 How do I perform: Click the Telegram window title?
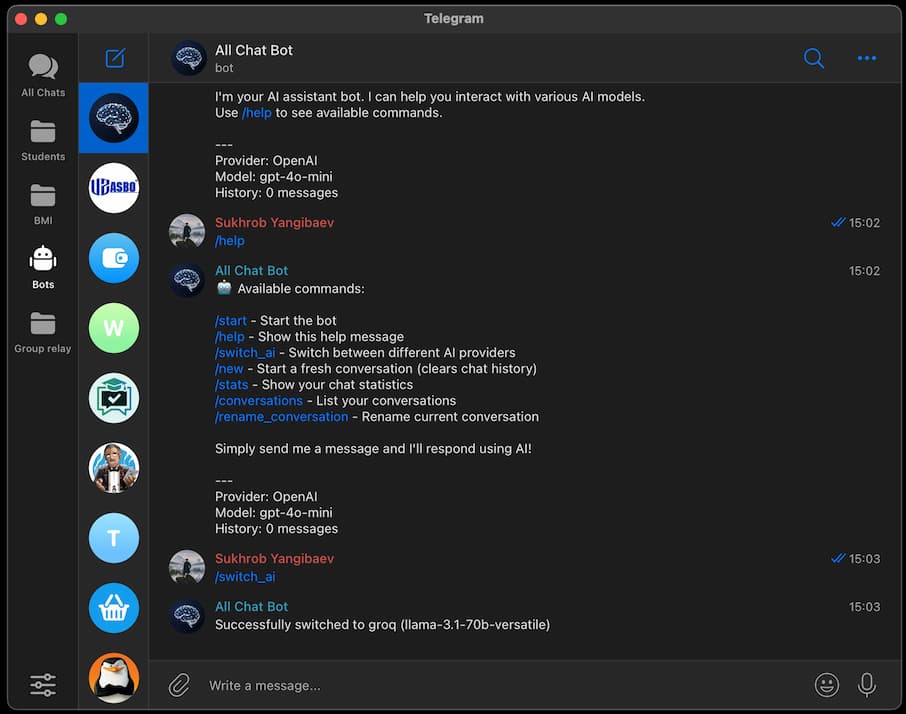click(x=454, y=18)
